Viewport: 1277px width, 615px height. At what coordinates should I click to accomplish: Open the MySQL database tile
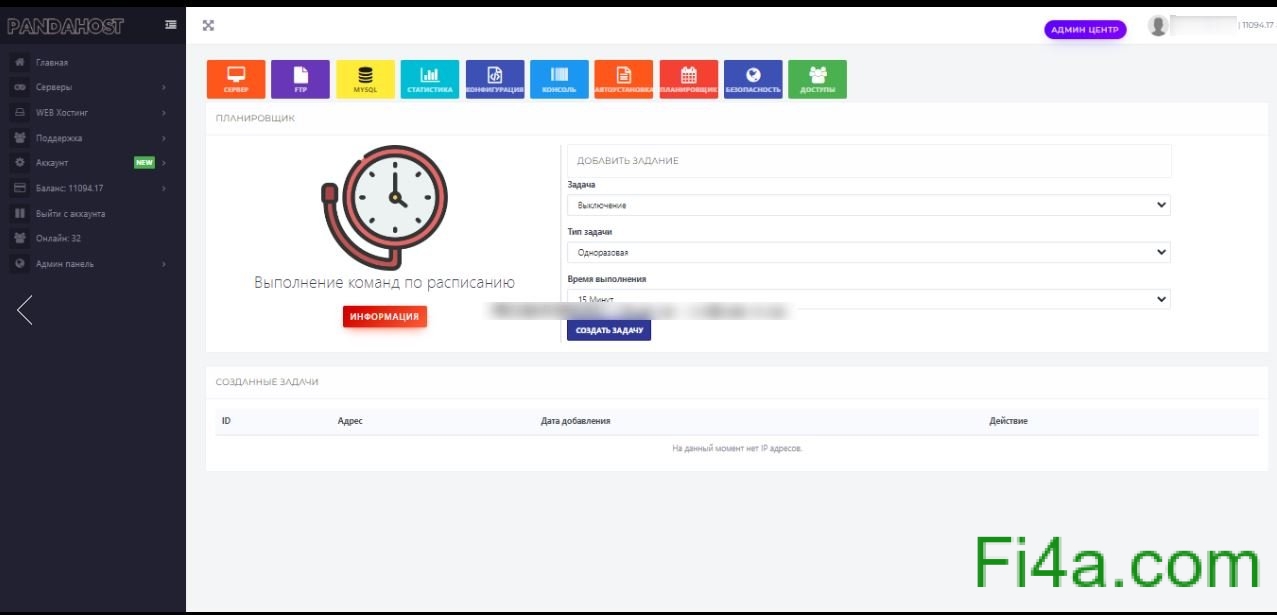pyautogui.click(x=365, y=79)
